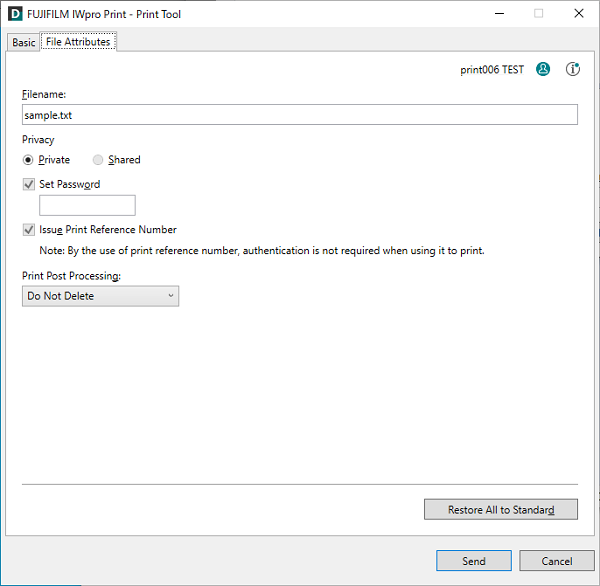
Task: Click Restore All to Standard
Action: click(500, 510)
